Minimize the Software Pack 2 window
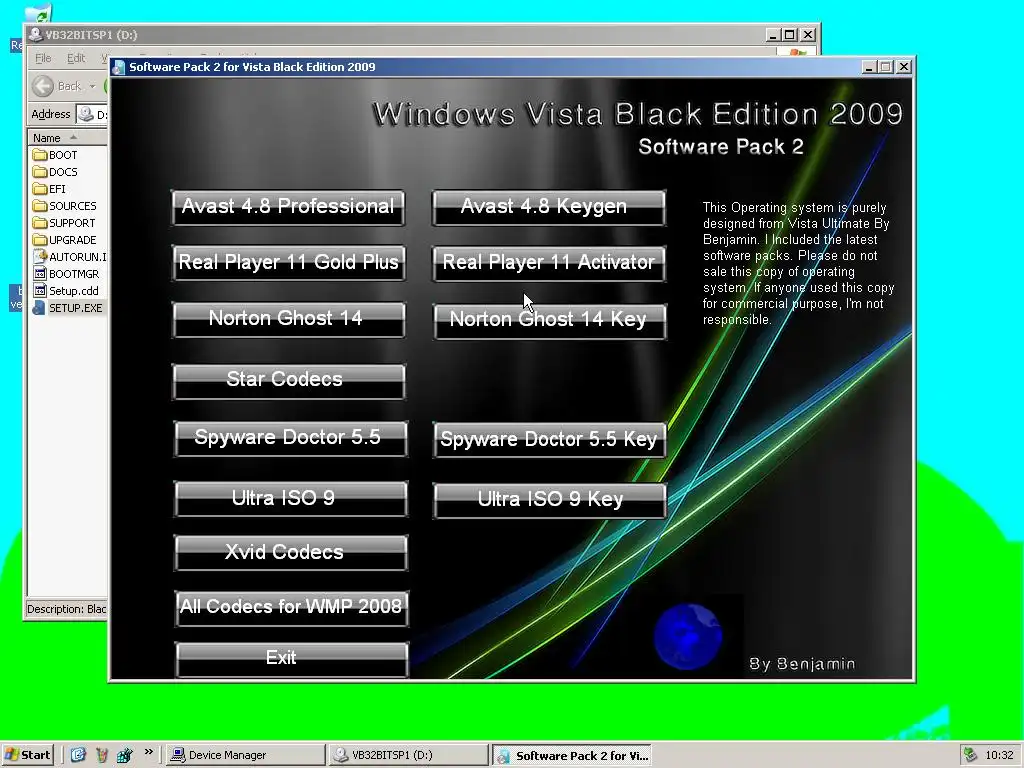The image size is (1024, 768). coord(869,67)
